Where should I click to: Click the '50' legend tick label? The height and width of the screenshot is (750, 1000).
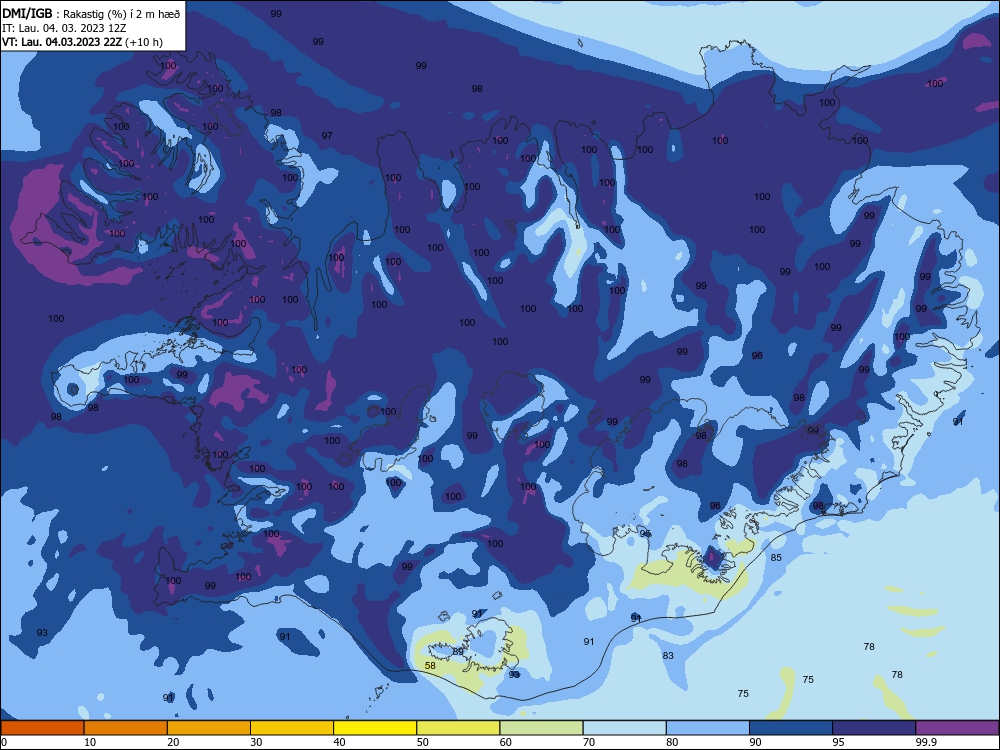click(423, 742)
